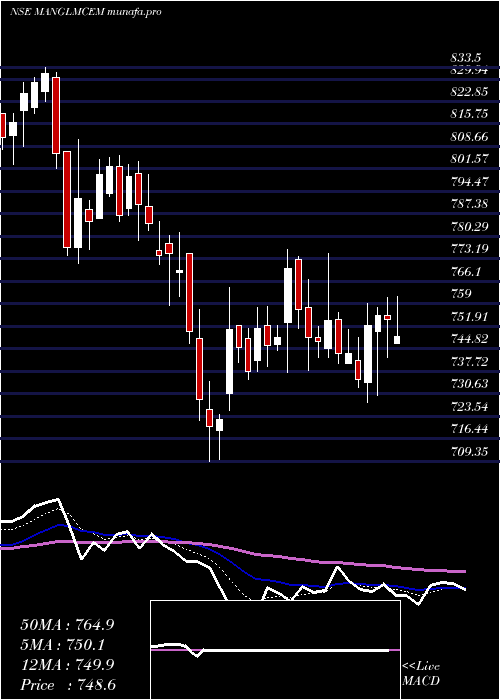Click the 744.82 price axis label
The image size is (500, 700).
click(x=469, y=339)
